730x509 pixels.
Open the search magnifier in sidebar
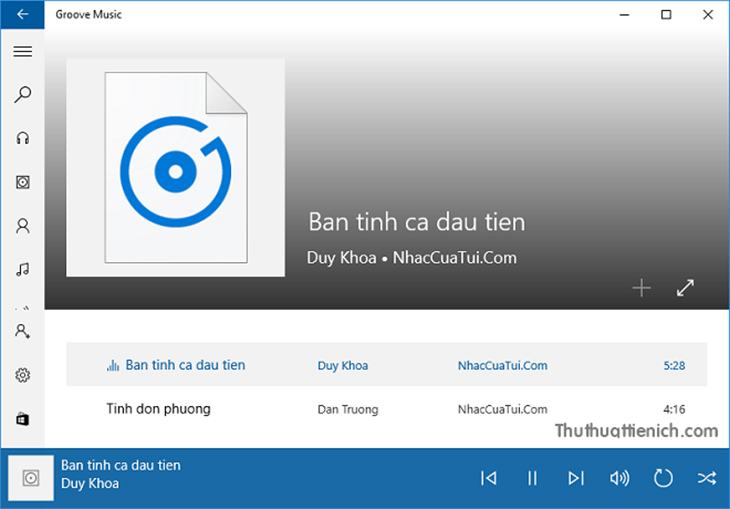pos(22,95)
